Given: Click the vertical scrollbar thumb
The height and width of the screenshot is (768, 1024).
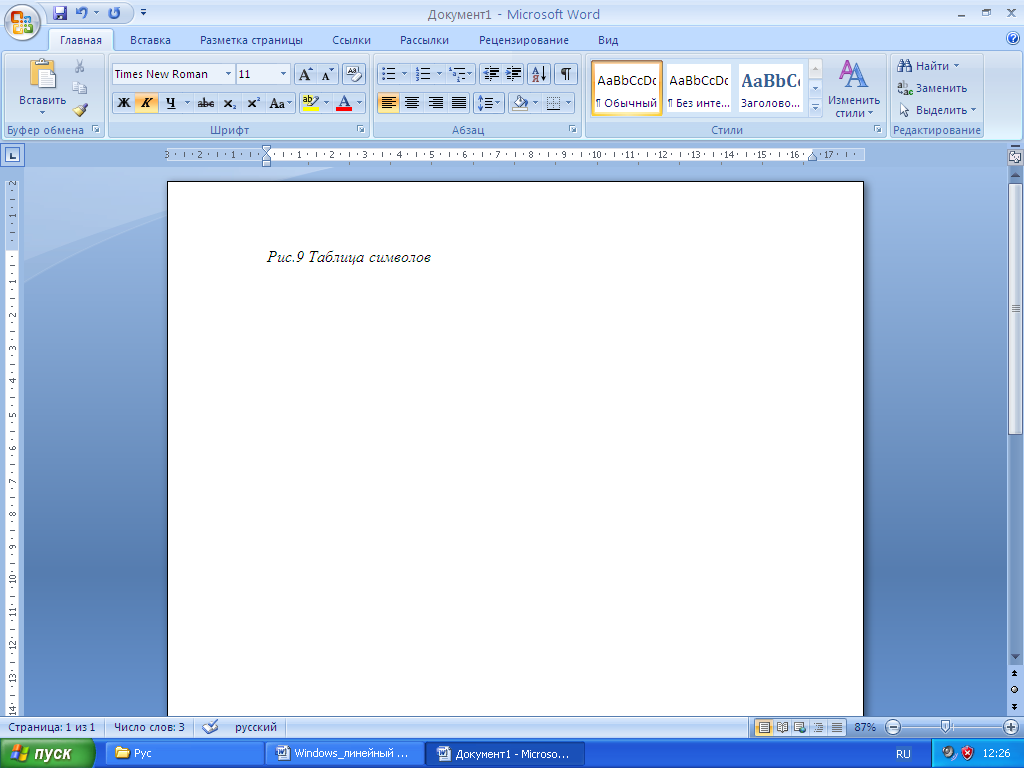Looking at the screenshot, I should 1014,308.
